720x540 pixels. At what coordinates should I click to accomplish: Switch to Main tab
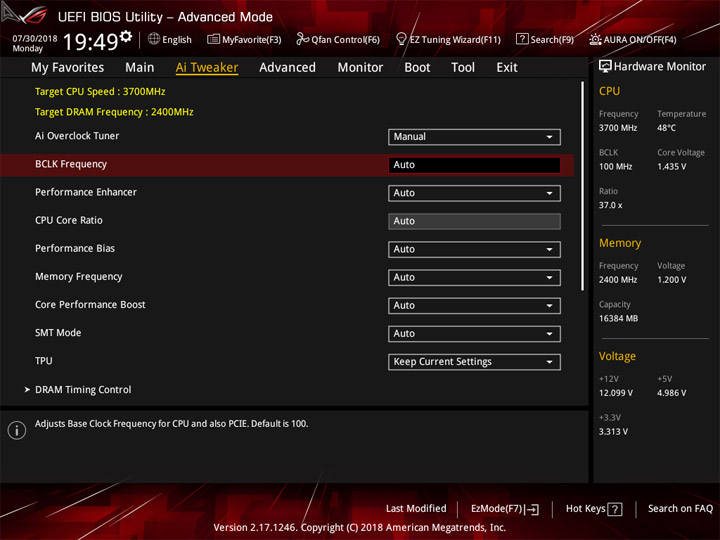point(140,68)
